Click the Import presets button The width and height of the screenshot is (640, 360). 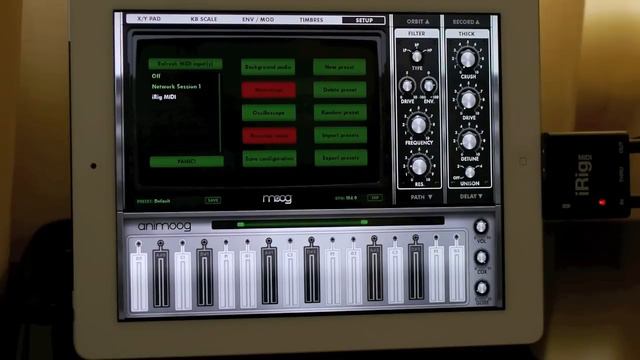[x=340, y=135]
